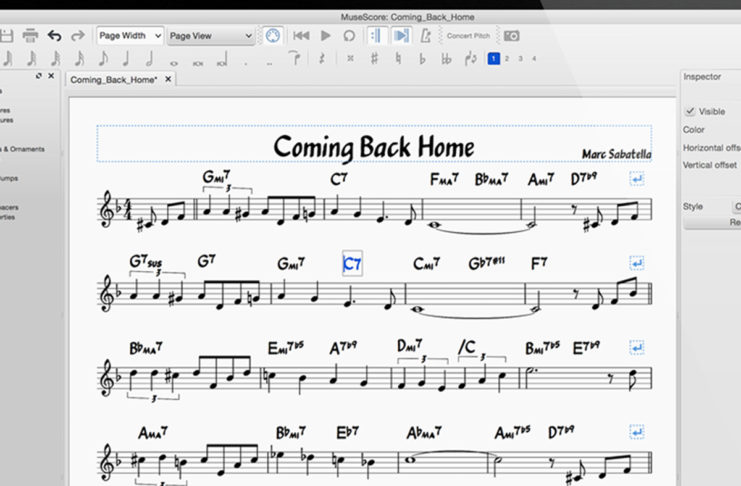Image resolution: width=741 pixels, height=486 pixels.
Task: Toggle play repeats button
Action: coord(376,36)
